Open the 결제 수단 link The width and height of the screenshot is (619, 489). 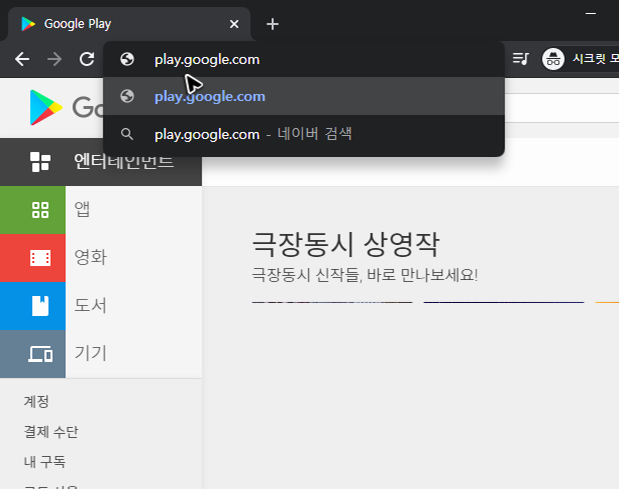point(51,432)
